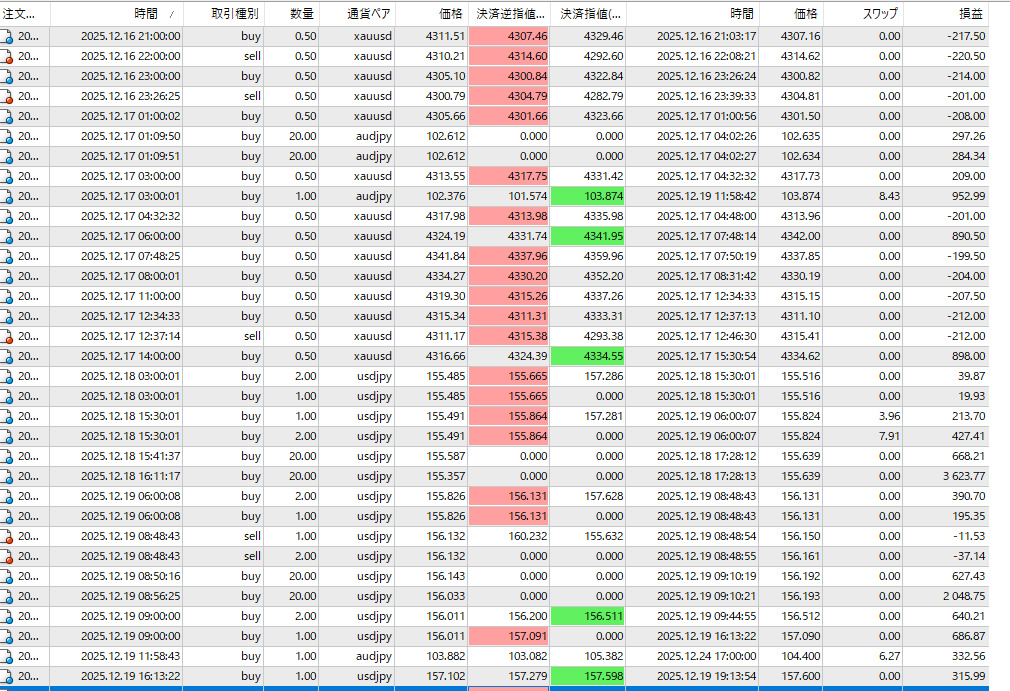This screenshot has width=1010, height=691.
Task: Click the open price 155.357
Action: pyautogui.click(x=445, y=477)
